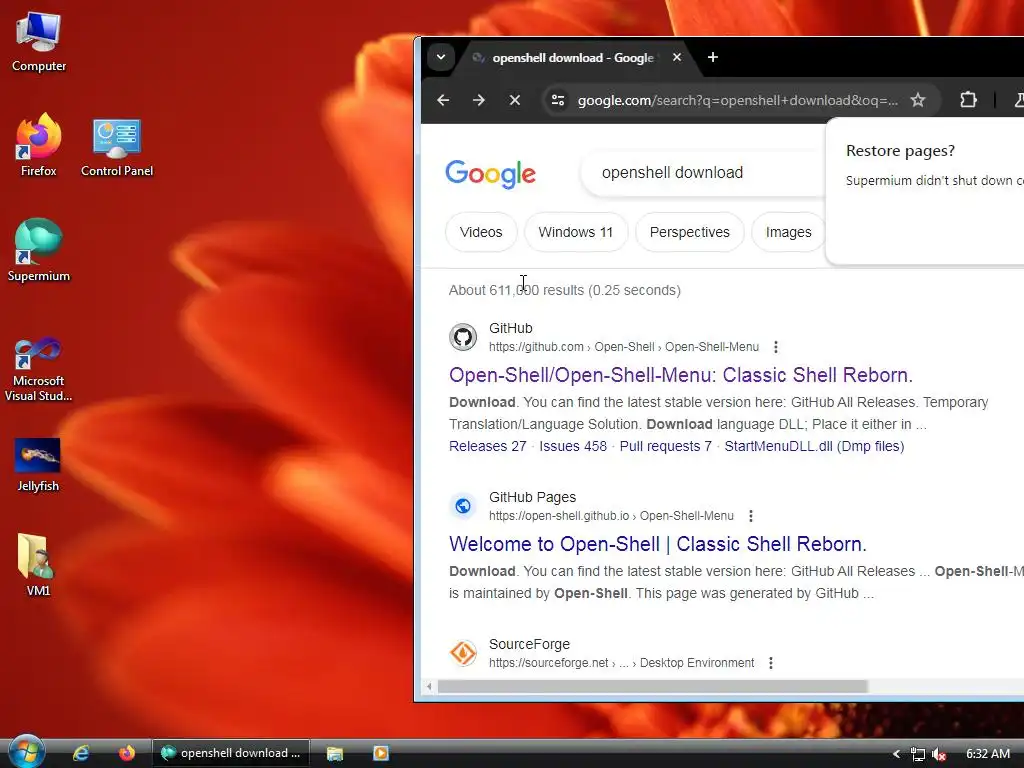Bookmark this page with the star icon
The image size is (1024, 768).
pyautogui.click(x=918, y=100)
